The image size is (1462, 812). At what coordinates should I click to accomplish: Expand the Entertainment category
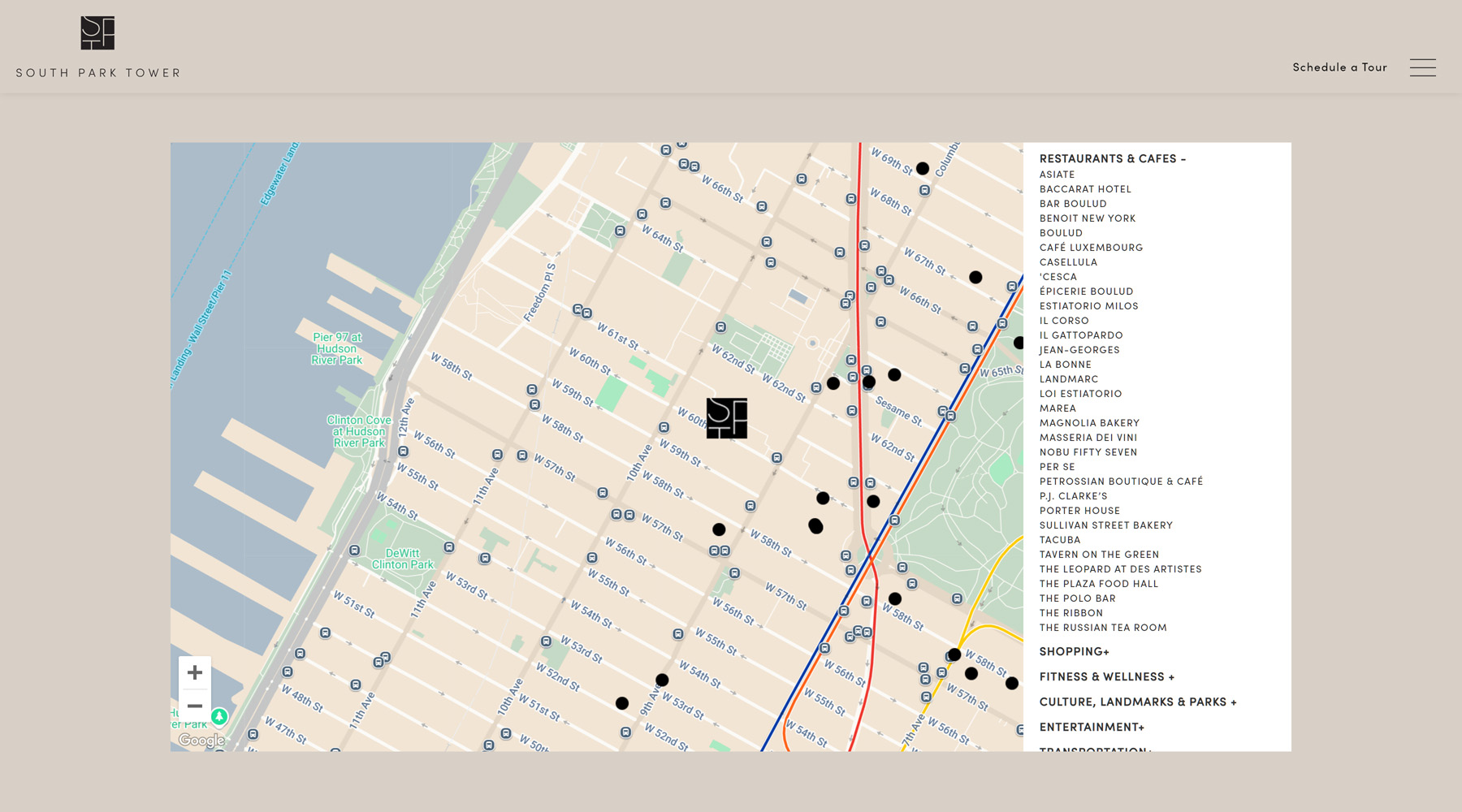(1092, 728)
